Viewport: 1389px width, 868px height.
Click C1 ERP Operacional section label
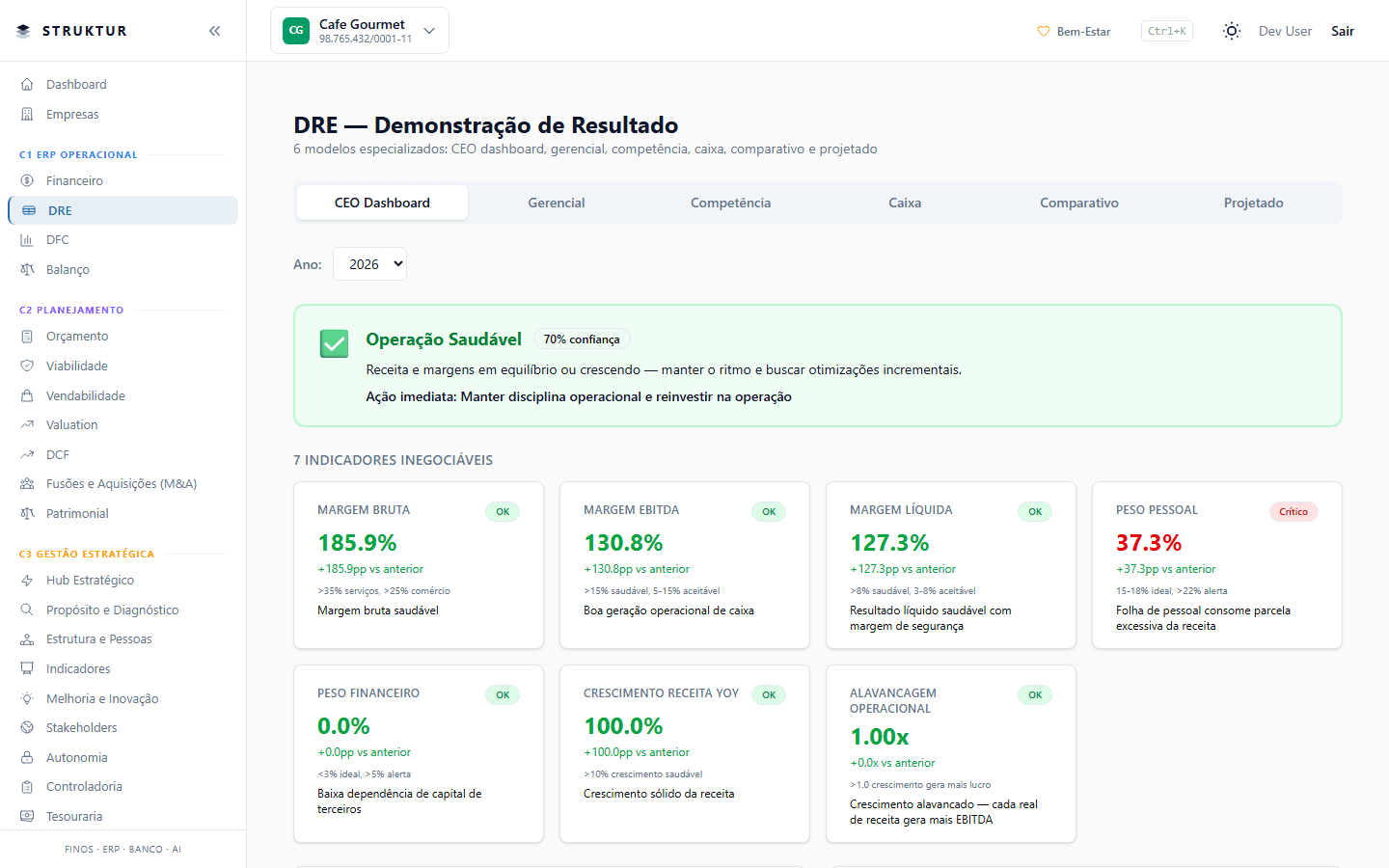78,154
